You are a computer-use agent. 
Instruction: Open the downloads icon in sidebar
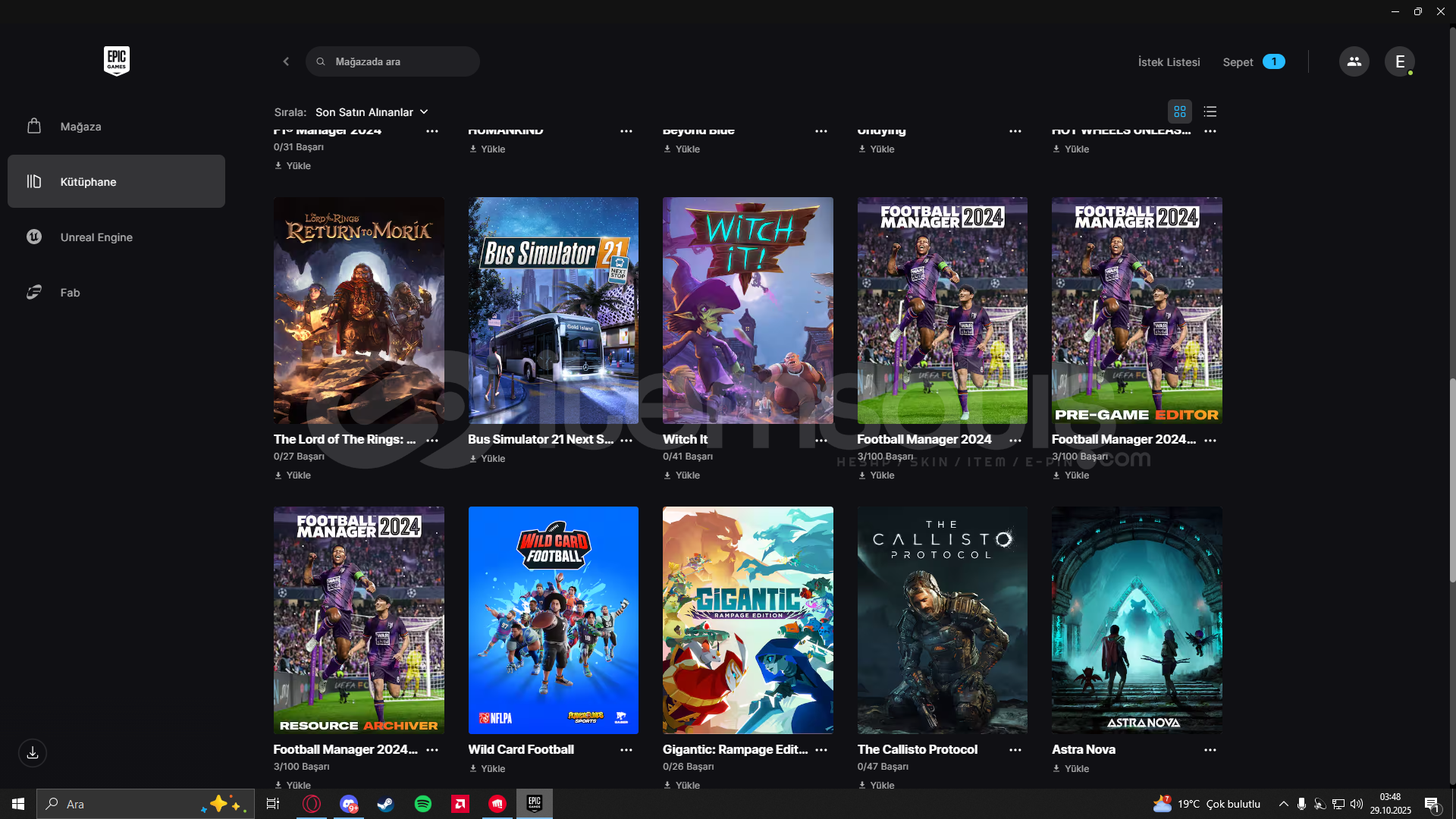[x=33, y=753]
